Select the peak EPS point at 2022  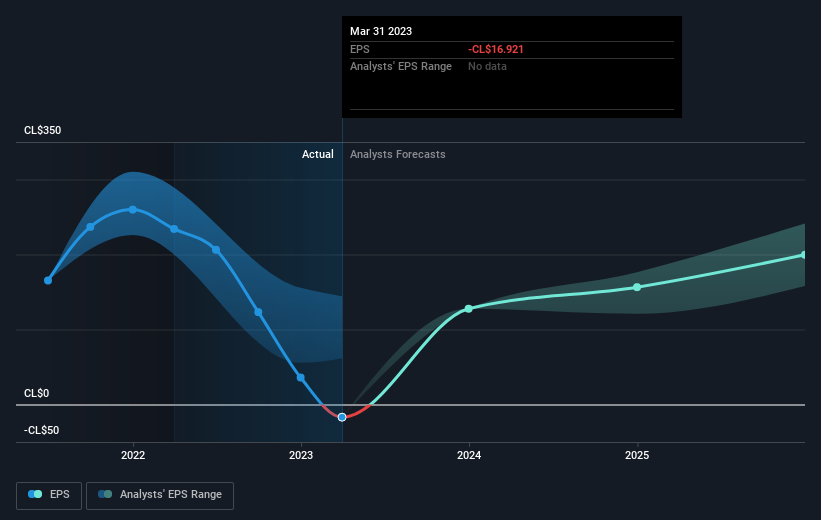click(x=133, y=209)
